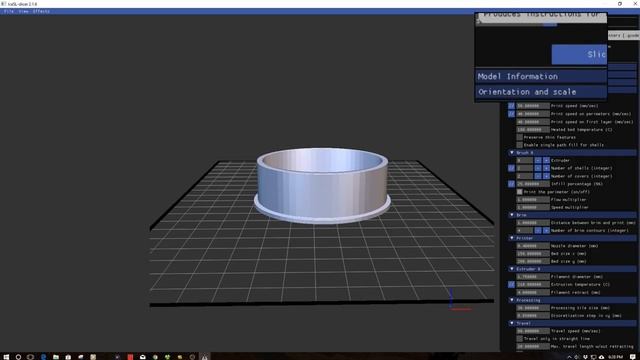Edit Print speed on perimeters value field

click(533, 114)
